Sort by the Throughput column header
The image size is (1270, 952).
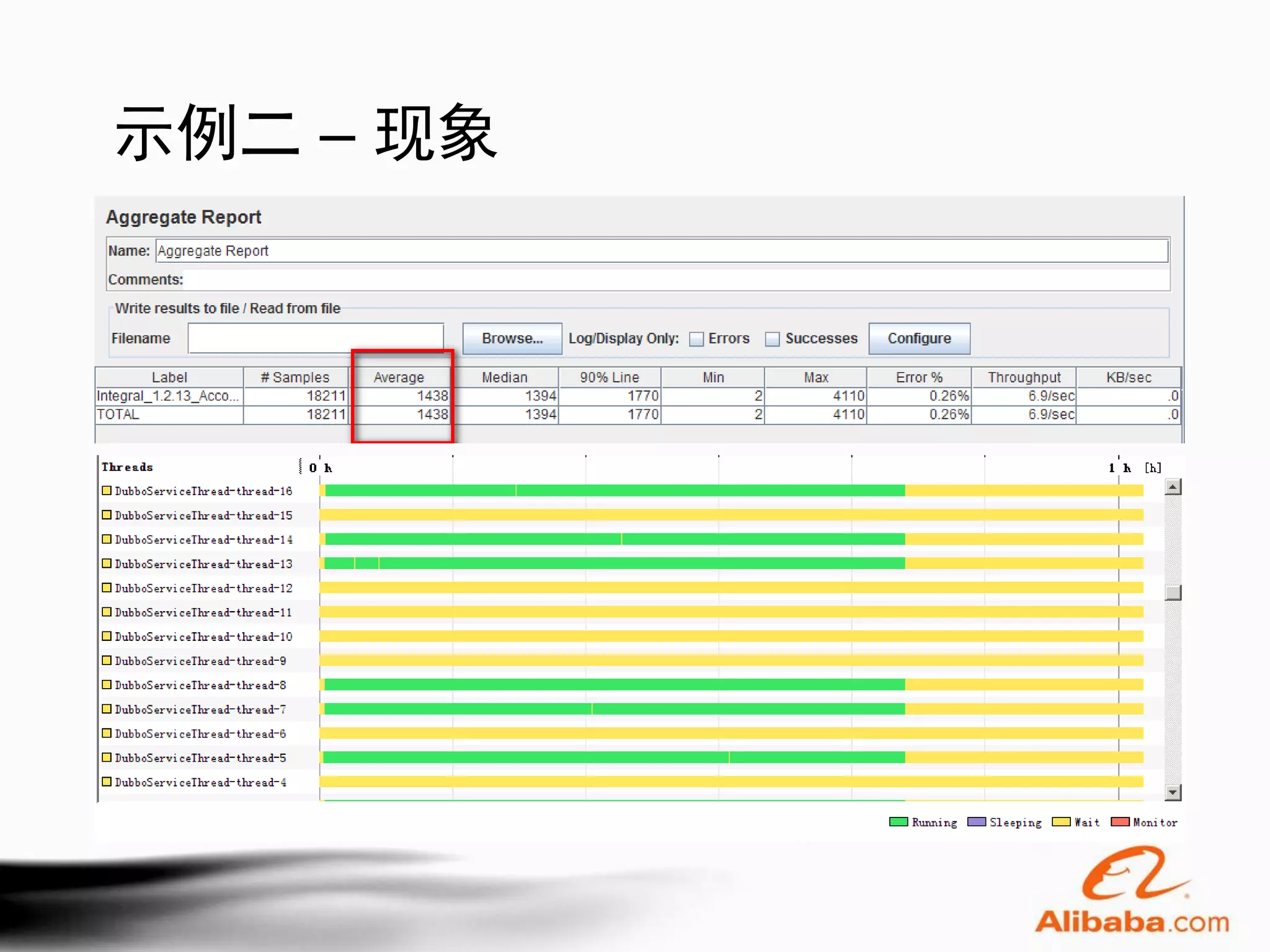(x=1024, y=377)
